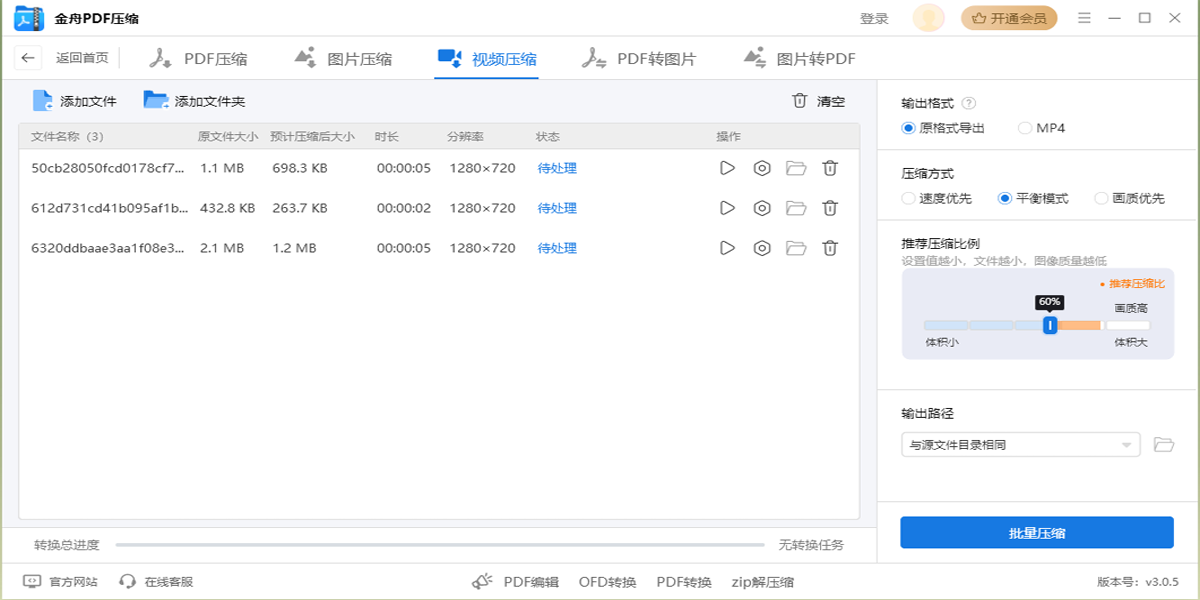Switch to 视频压缩 tab
Image resolution: width=1200 pixels, height=600 pixels.
487,59
